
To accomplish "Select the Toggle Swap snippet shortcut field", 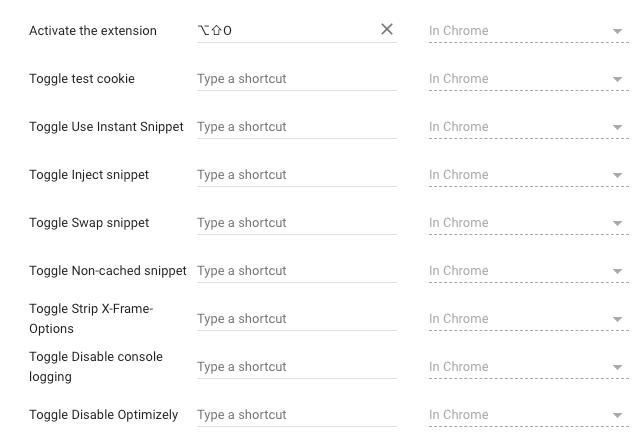I will click(x=297, y=223).
